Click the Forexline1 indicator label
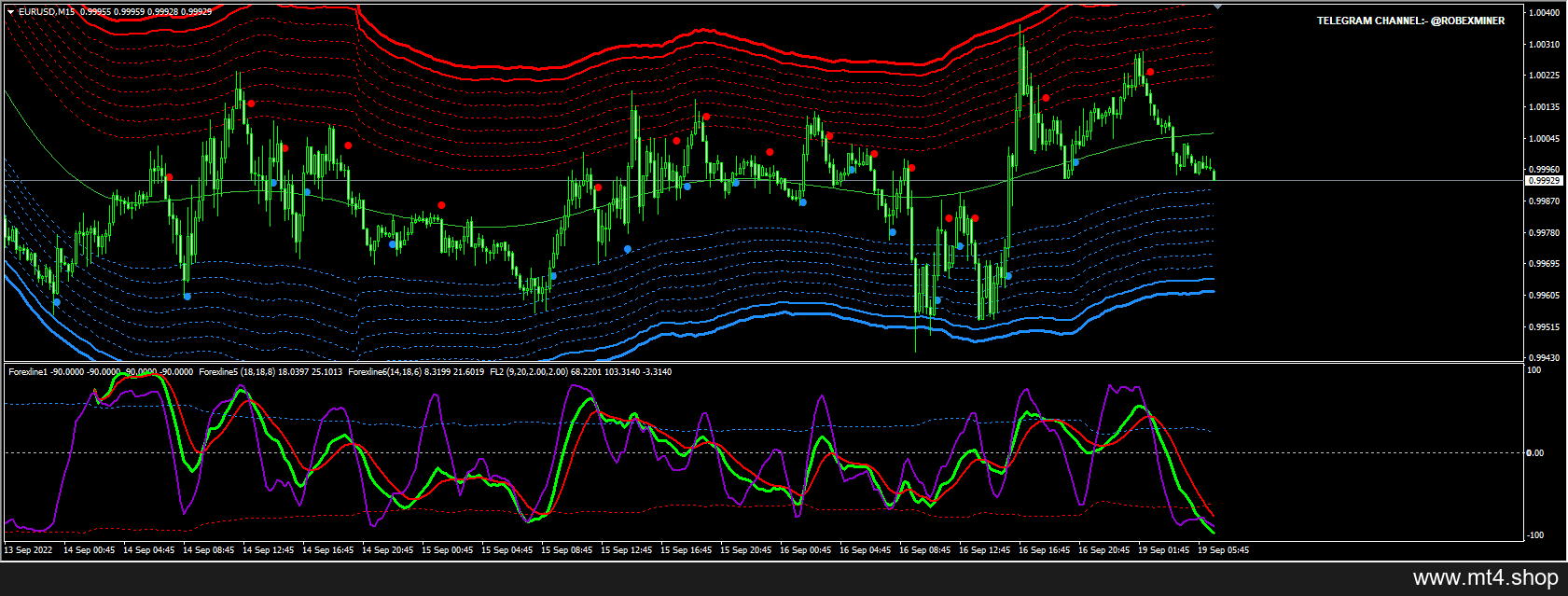Image resolution: width=1568 pixels, height=596 pixels. pyautogui.click(x=28, y=372)
